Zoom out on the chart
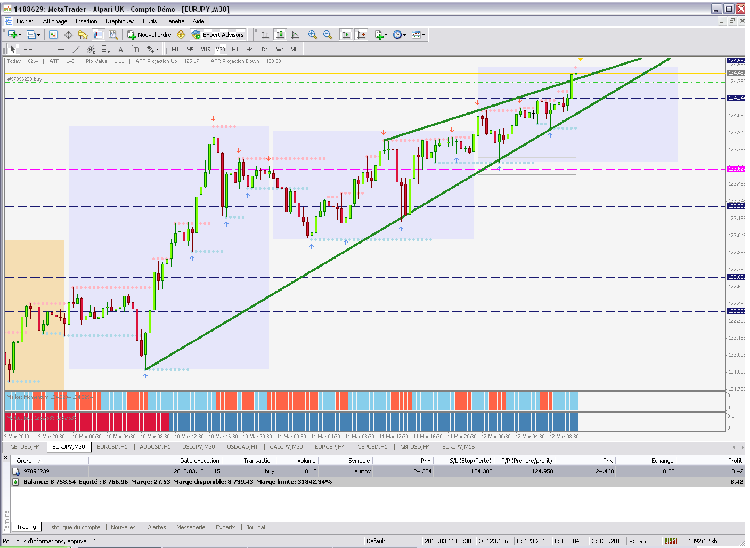Screen dimensions: 750x548 (x=327, y=34)
